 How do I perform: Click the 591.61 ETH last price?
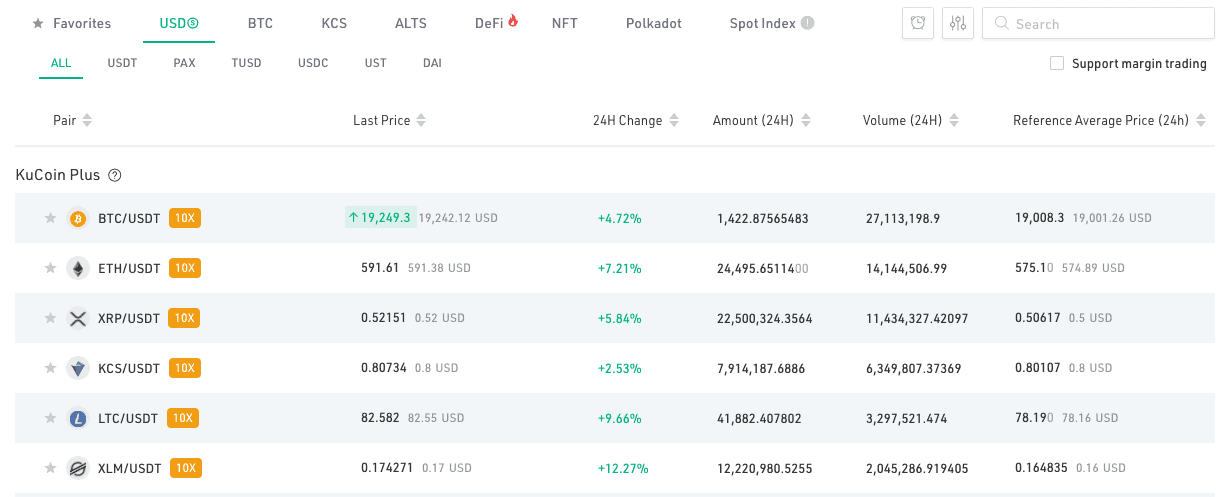pyautogui.click(x=380, y=268)
